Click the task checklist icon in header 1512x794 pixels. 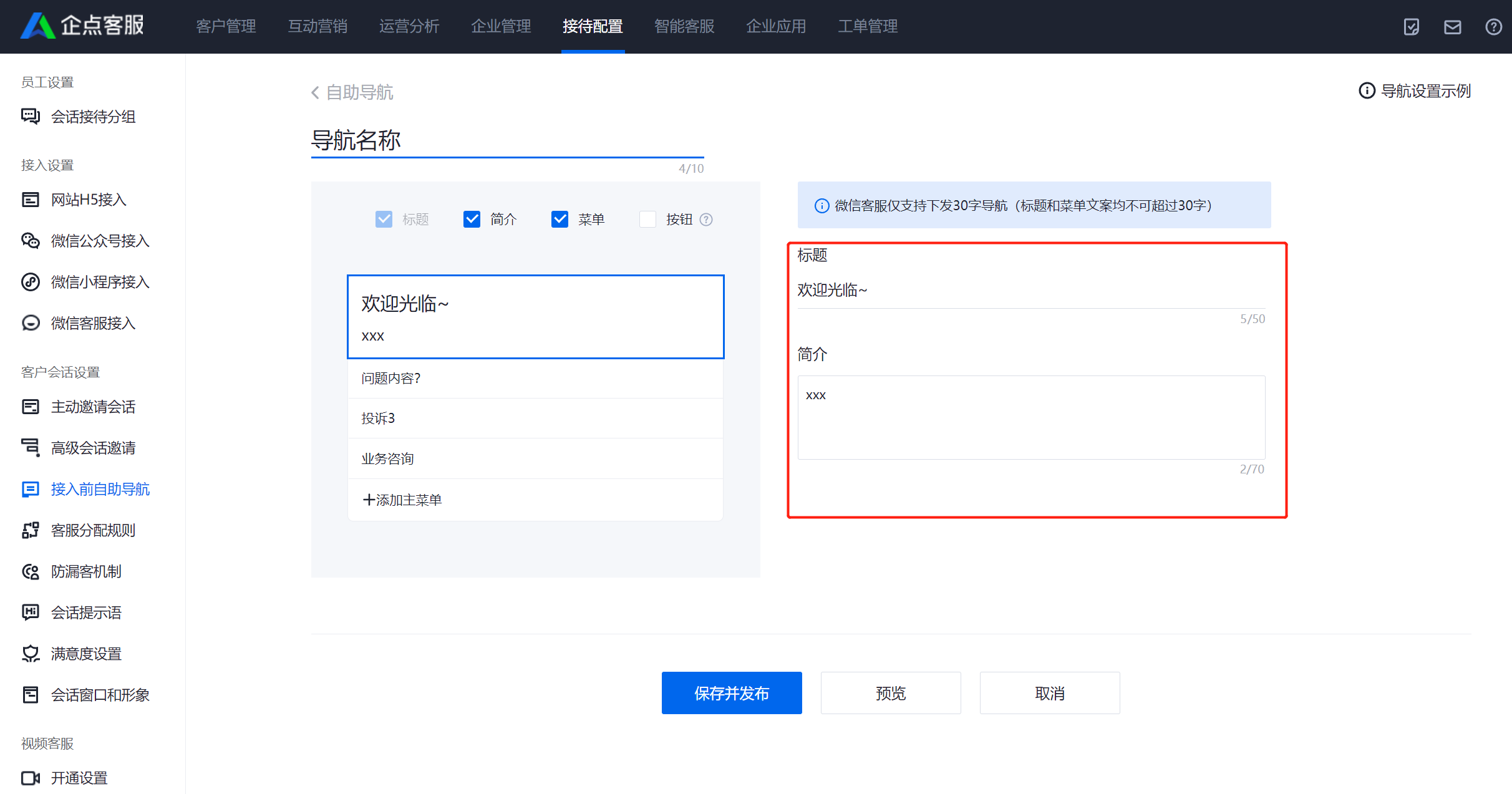1411,27
